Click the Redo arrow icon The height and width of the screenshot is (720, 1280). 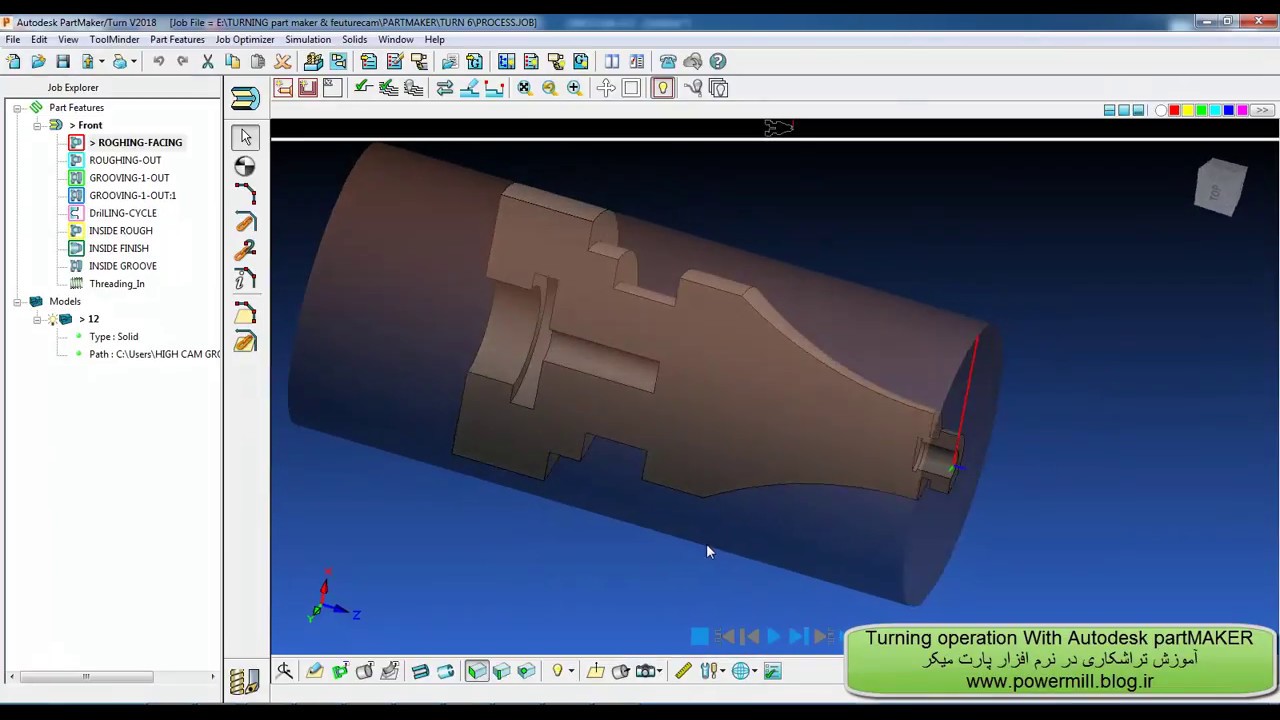tap(182, 62)
